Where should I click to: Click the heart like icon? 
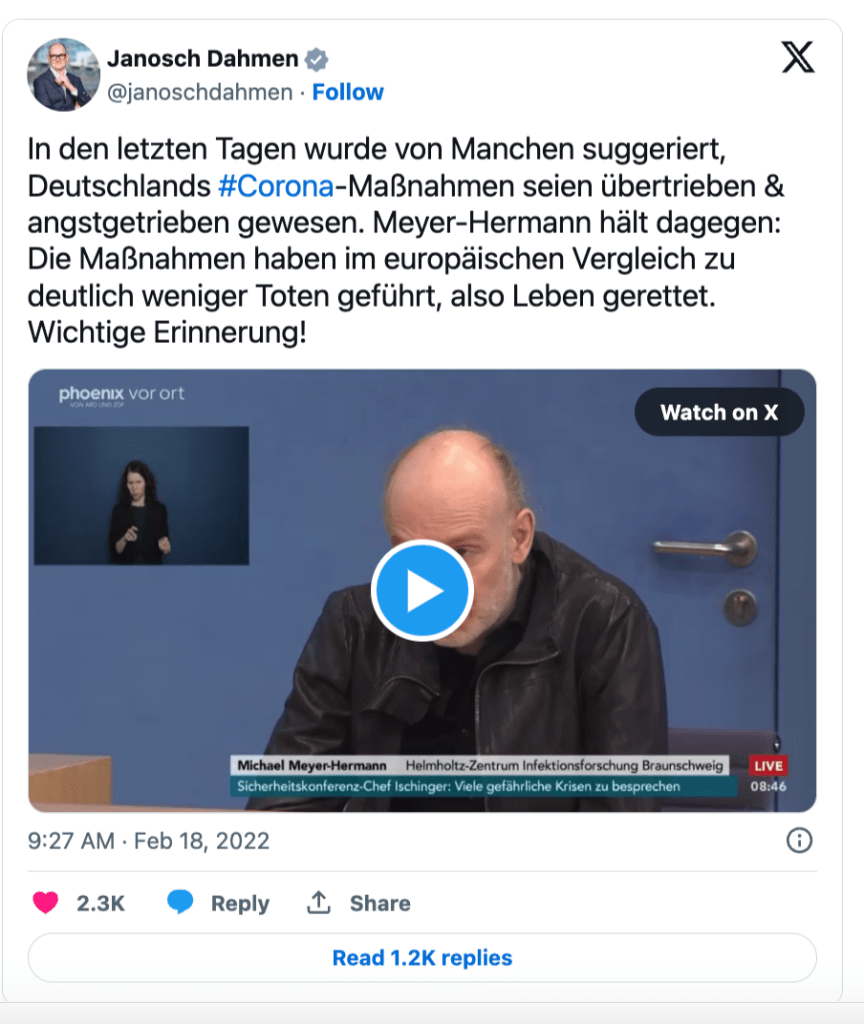[46, 903]
